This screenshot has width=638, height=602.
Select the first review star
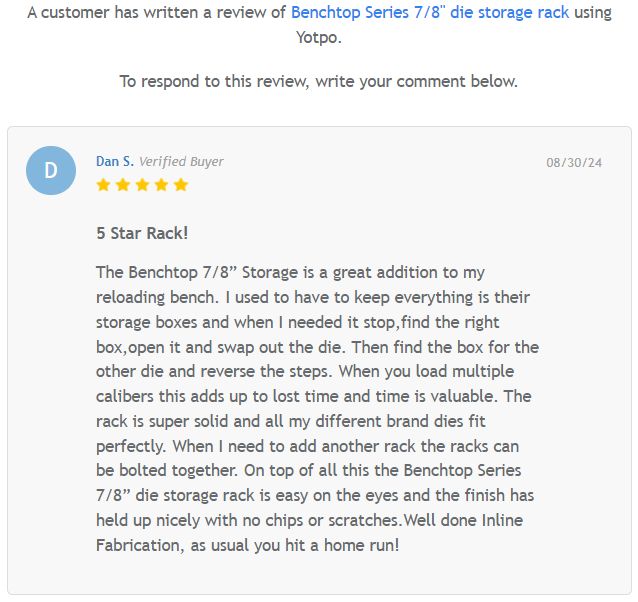click(x=103, y=185)
